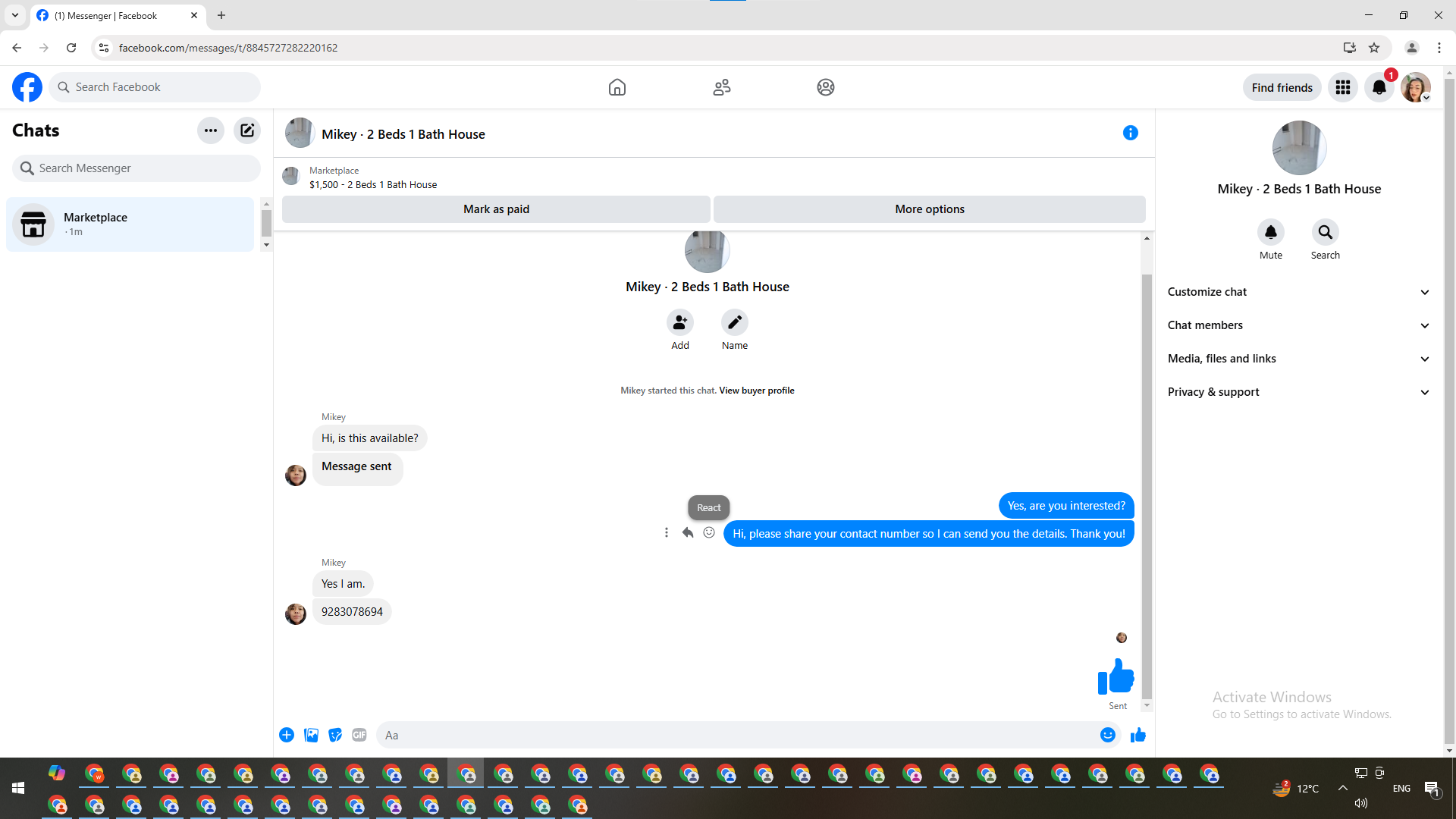
Task: Open the Facebook menu grid icon
Action: pyautogui.click(x=1343, y=87)
